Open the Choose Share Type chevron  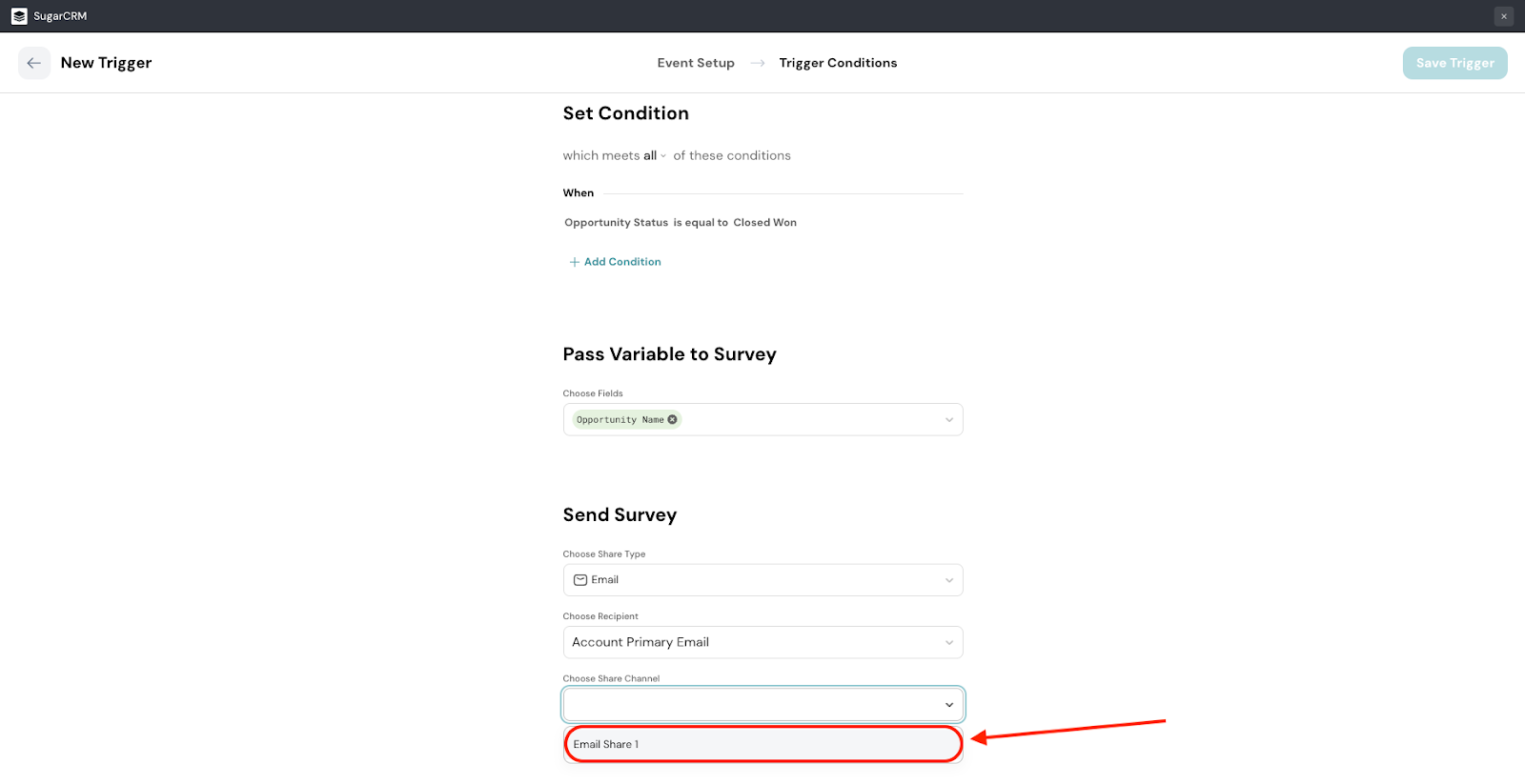point(948,580)
